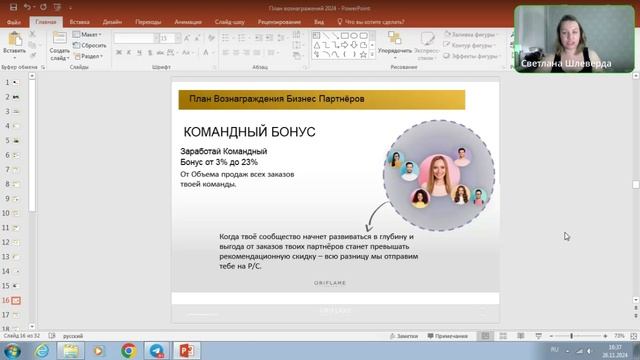The width and height of the screenshot is (640, 360).
Task: Switch to normal view in status bar
Action: pyautogui.click(x=485, y=336)
